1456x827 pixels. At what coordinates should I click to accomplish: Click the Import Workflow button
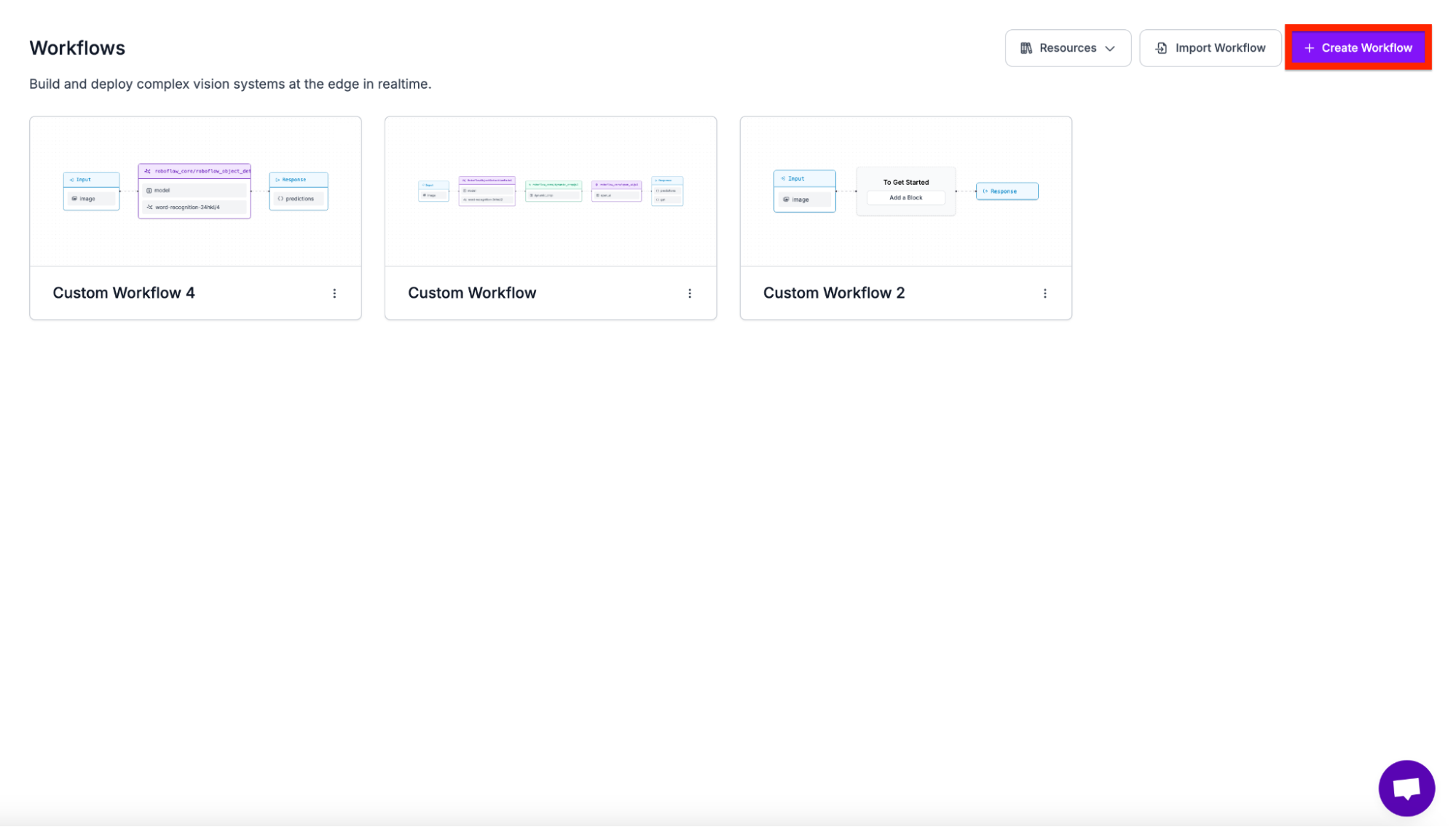click(1210, 48)
